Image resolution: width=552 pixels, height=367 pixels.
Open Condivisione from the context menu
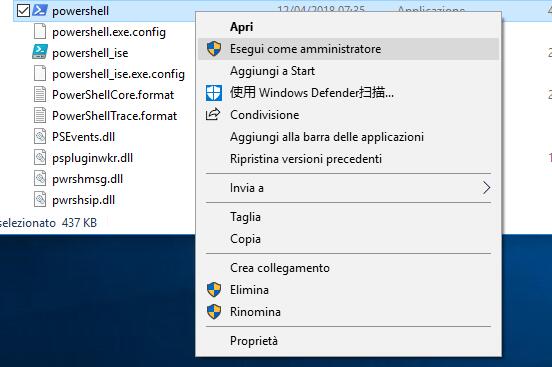349,115
